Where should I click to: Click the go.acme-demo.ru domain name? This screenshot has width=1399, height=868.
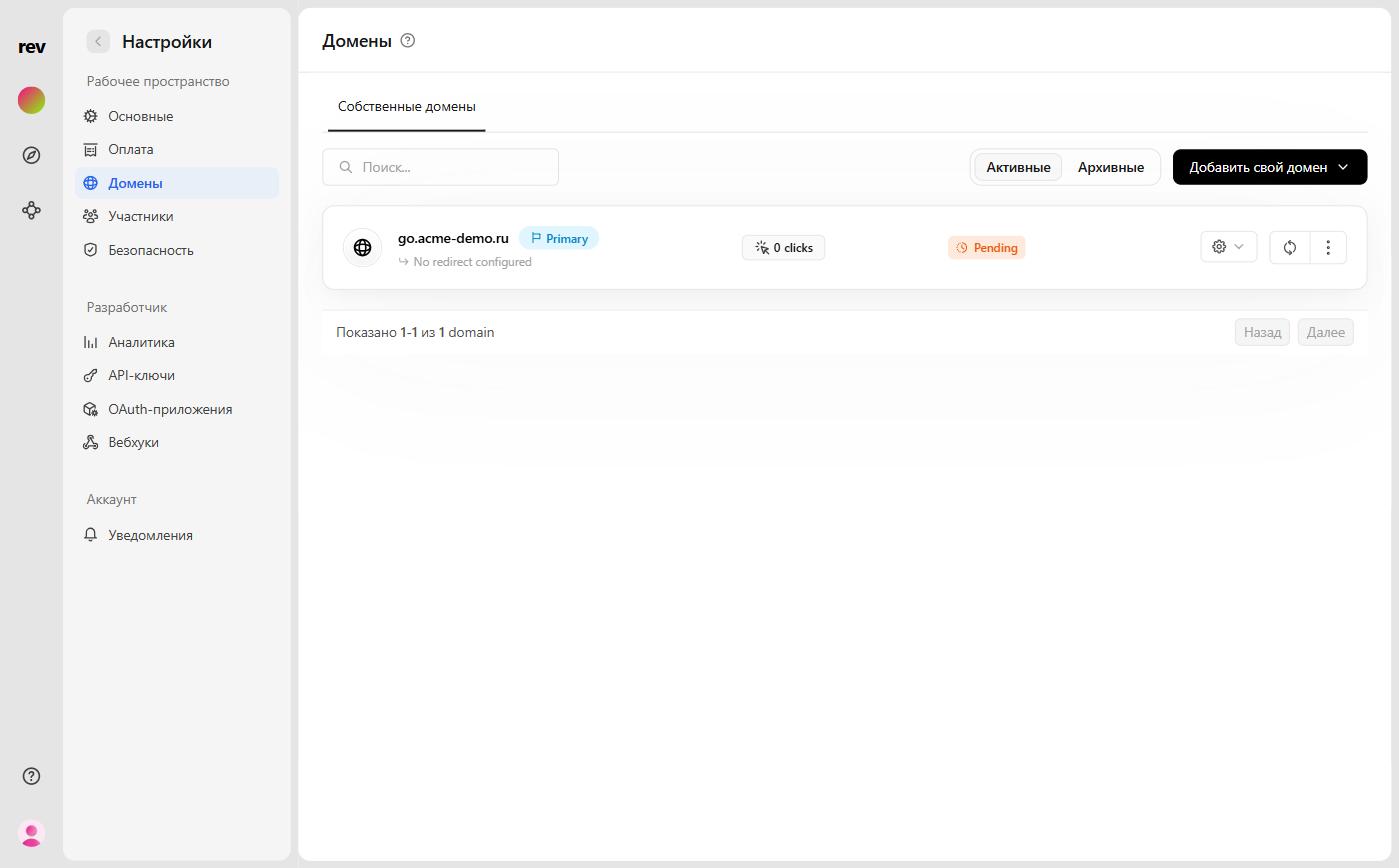[x=453, y=238]
